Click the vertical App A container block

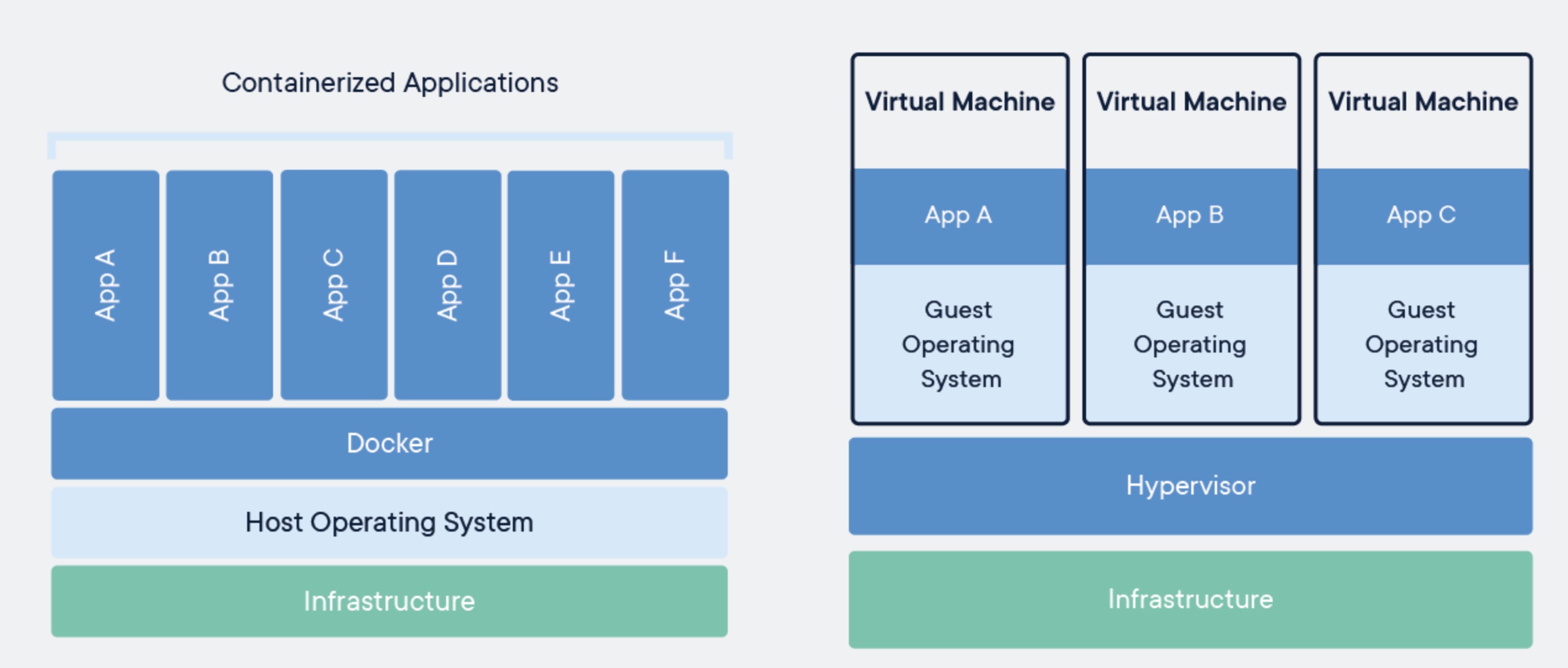[106, 285]
